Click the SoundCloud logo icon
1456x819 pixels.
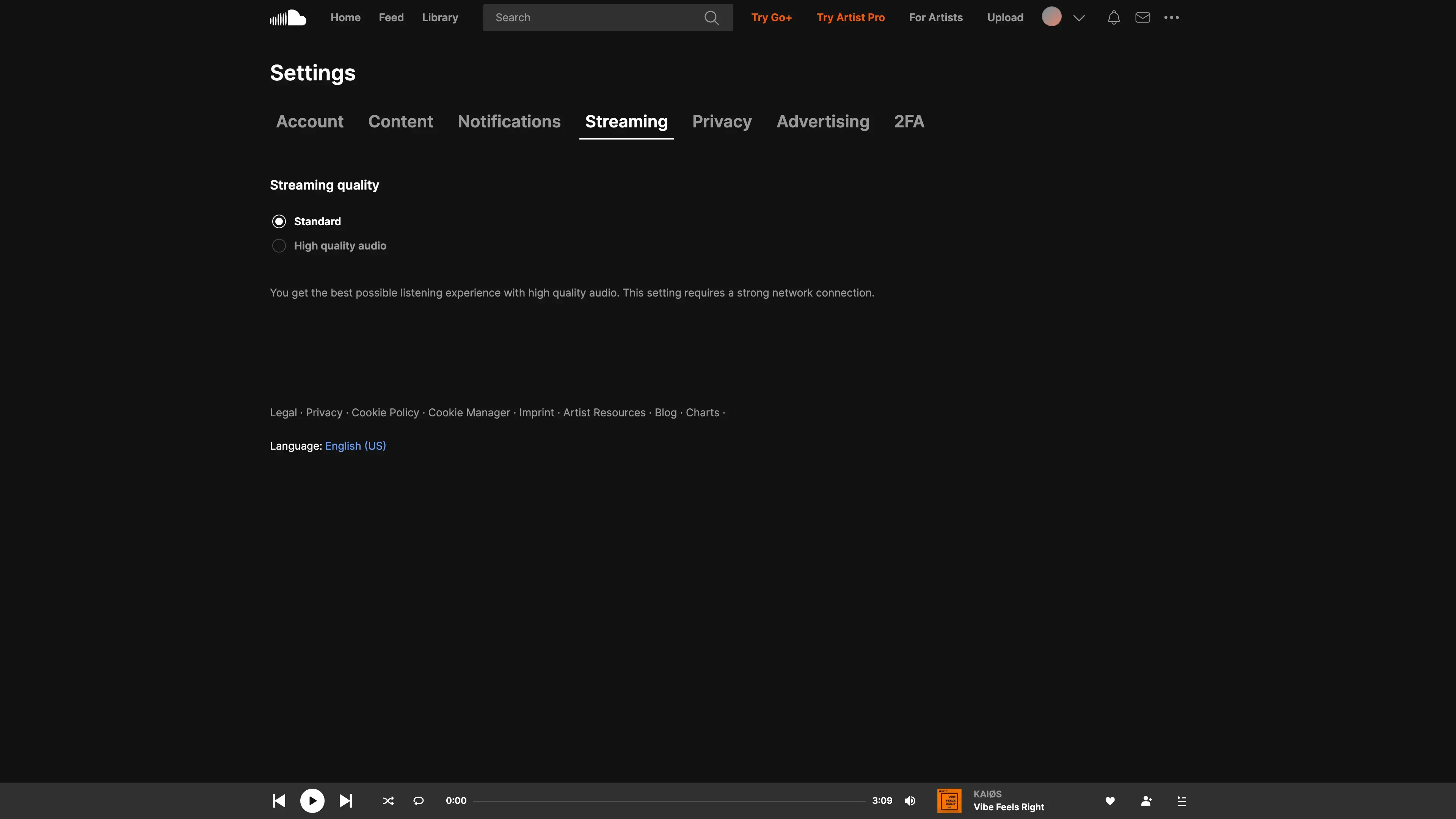288,17
